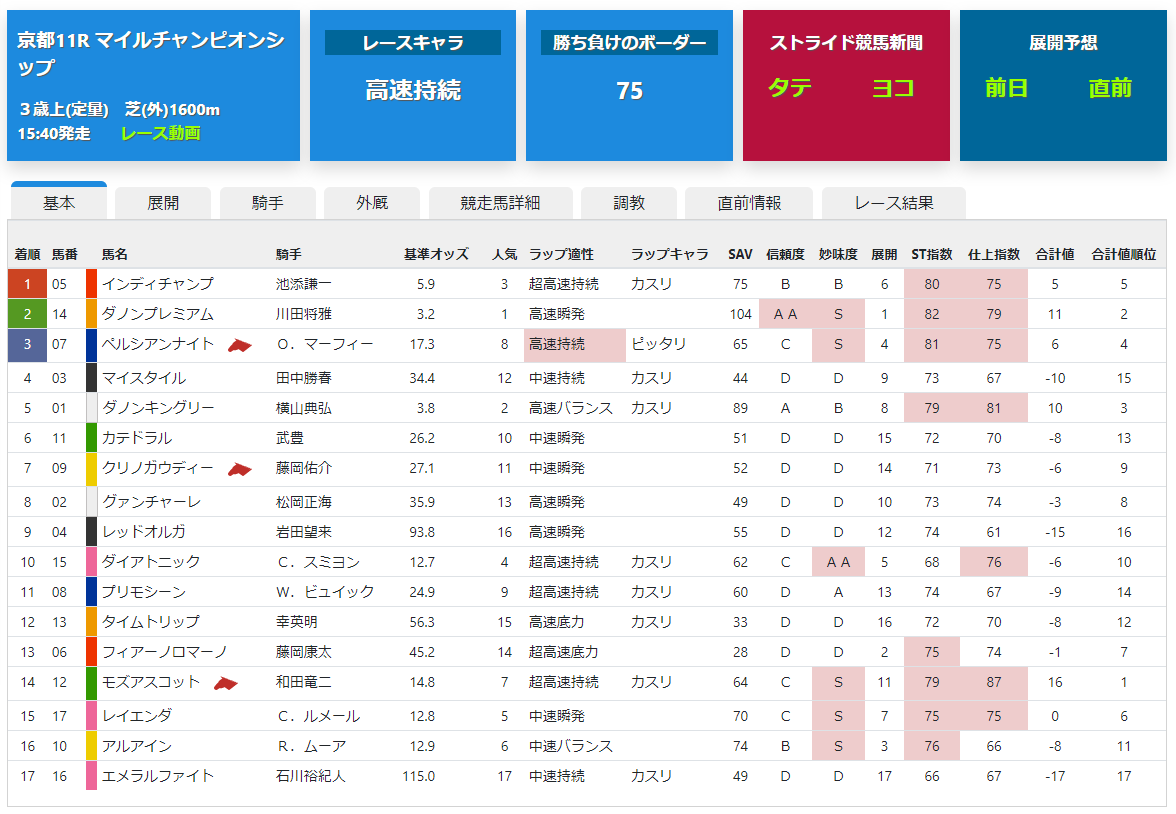Image resolution: width=1176 pixels, height=814 pixels.
Task: Open the レース動画 link
Action: pyautogui.click(x=160, y=134)
